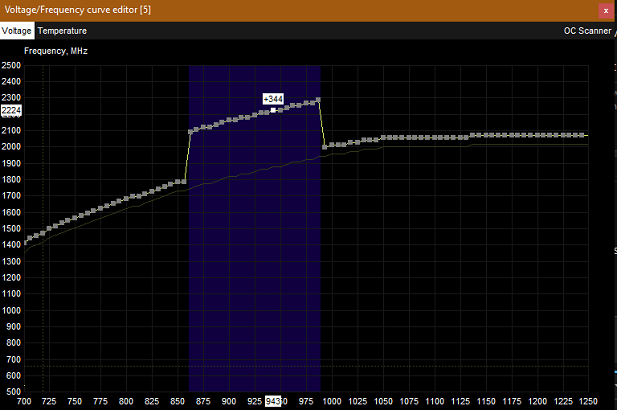Click the 850 label on the voltage axis

(x=177, y=401)
